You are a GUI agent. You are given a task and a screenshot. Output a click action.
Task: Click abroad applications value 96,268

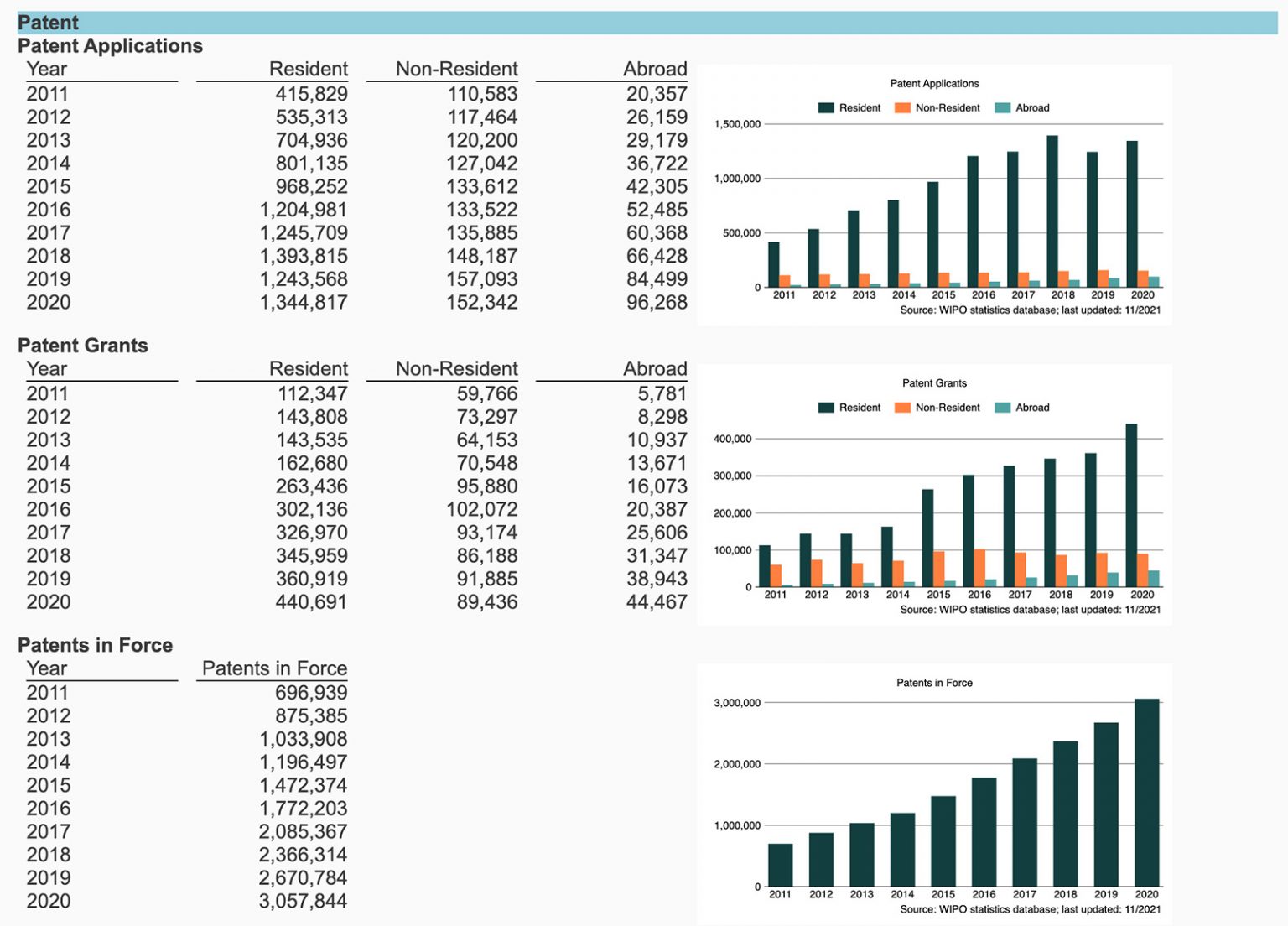[x=657, y=302]
